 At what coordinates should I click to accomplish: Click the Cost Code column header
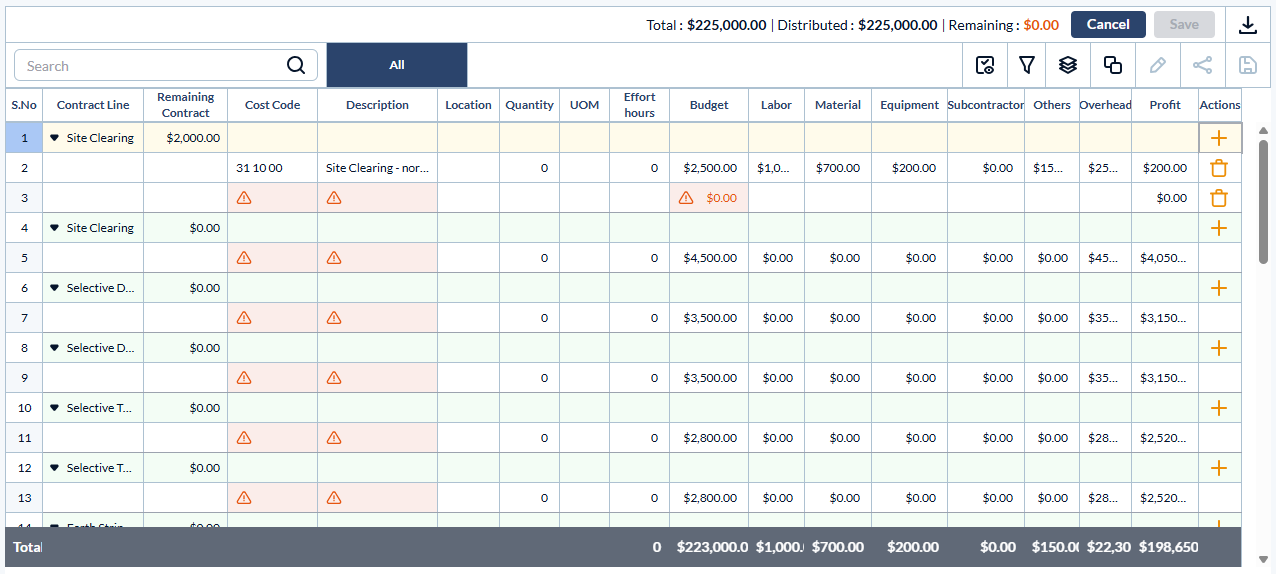[x=272, y=105]
